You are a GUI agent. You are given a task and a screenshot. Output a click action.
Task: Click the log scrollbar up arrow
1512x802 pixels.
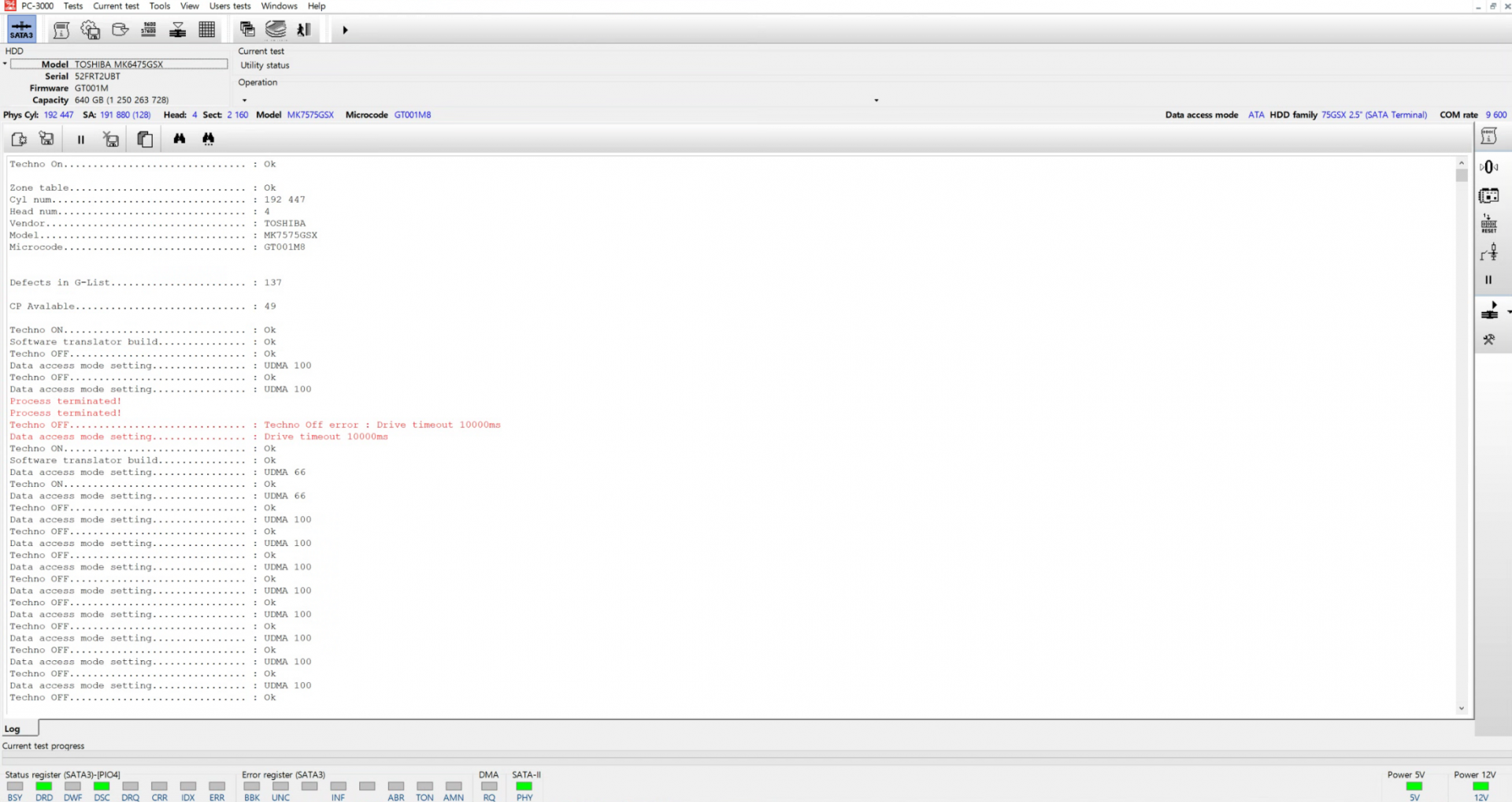(1462, 162)
